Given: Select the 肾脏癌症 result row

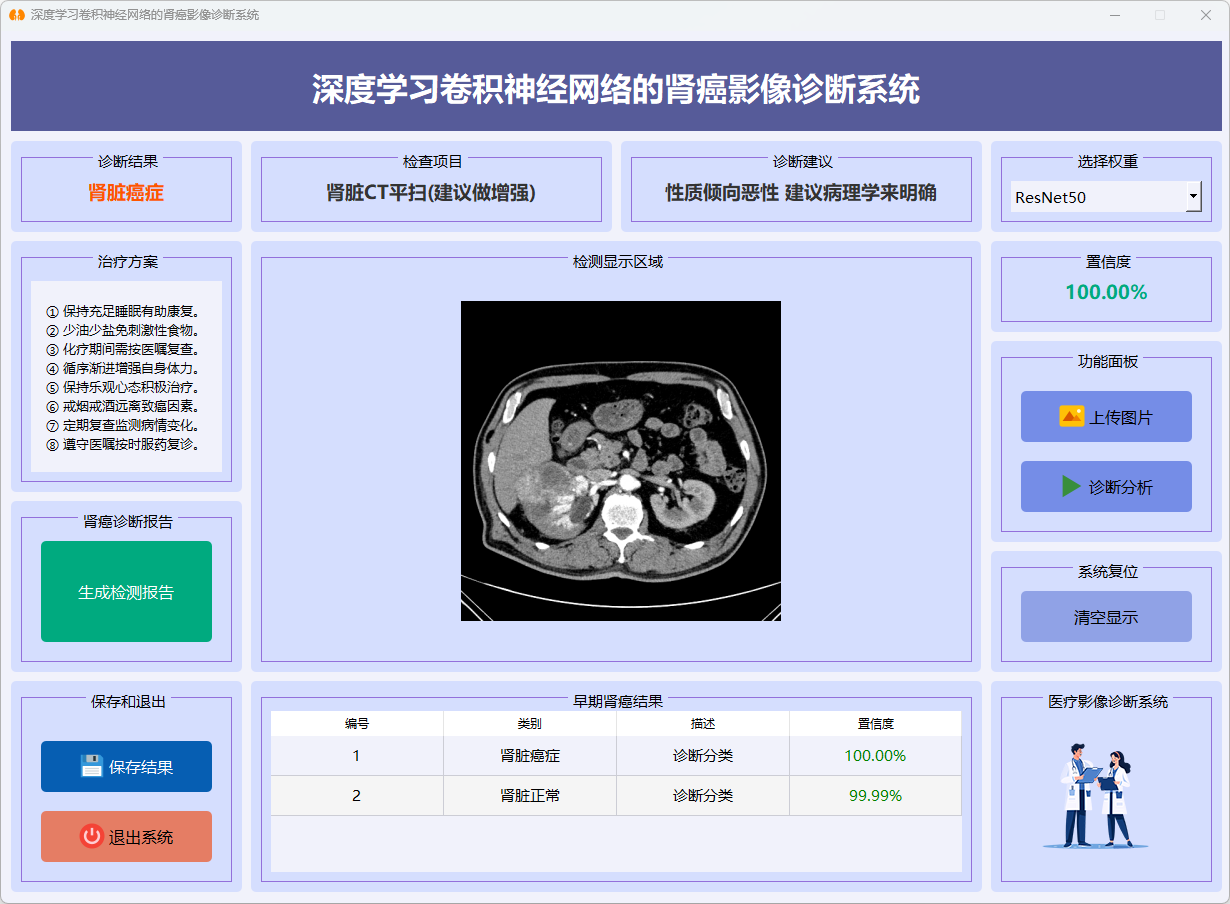Looking at the screenshot, I should tap(530, 756).
